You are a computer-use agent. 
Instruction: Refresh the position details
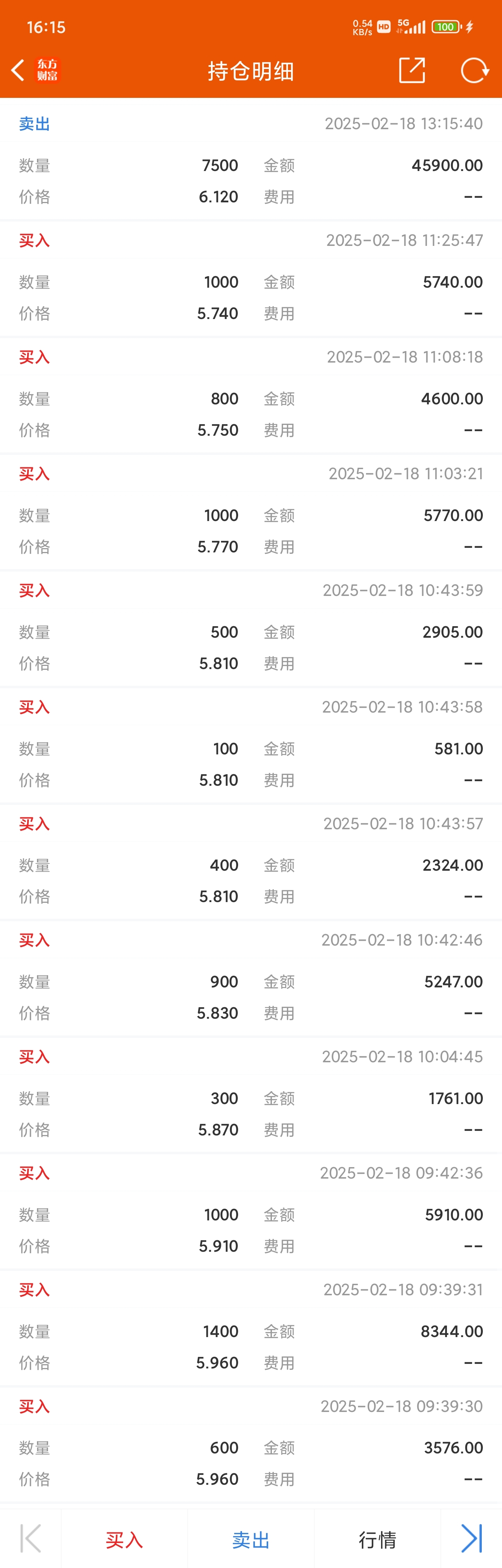click(x=474, y=71)
